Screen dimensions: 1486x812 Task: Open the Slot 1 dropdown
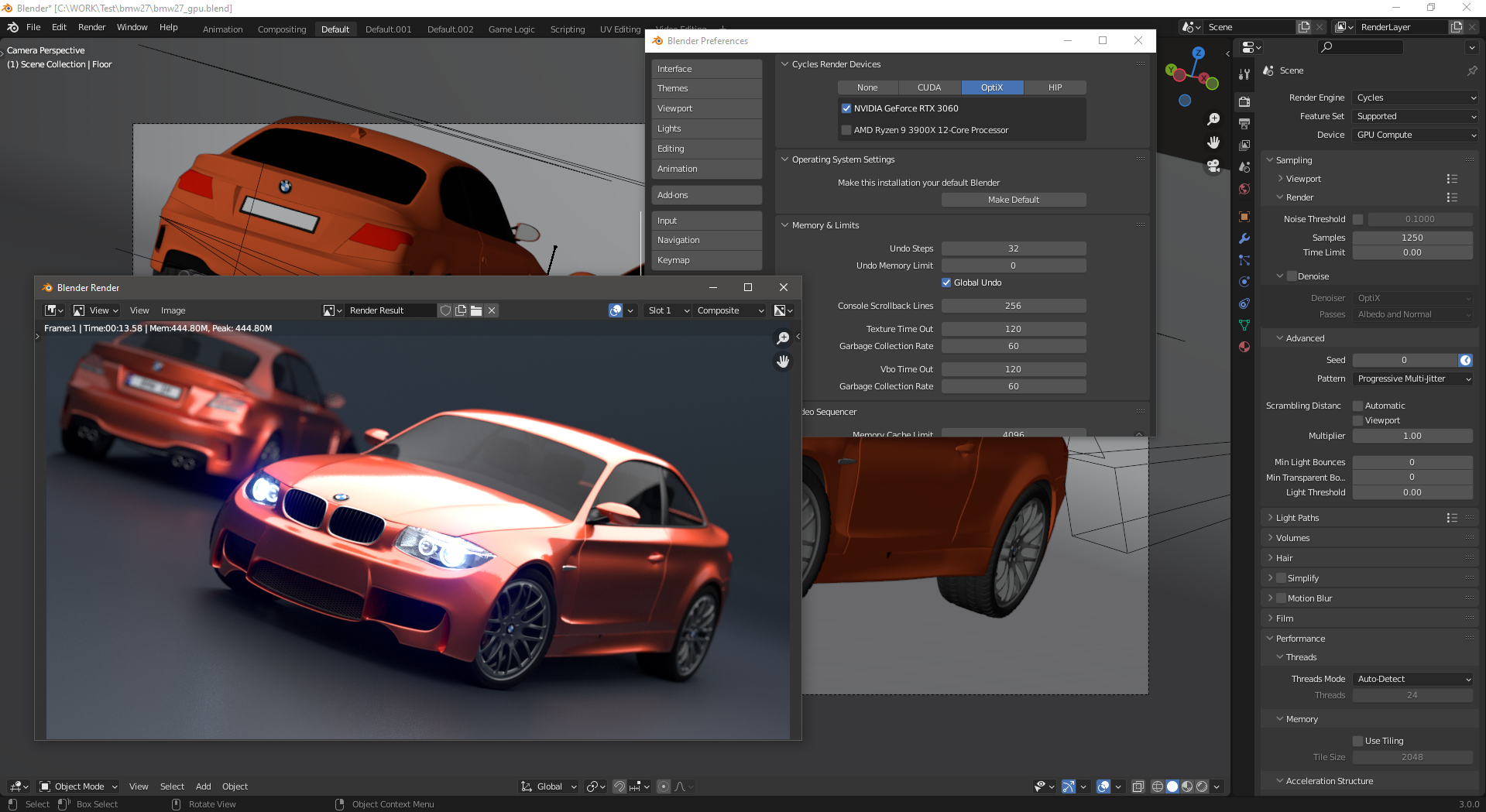click(x=668, y=310)
